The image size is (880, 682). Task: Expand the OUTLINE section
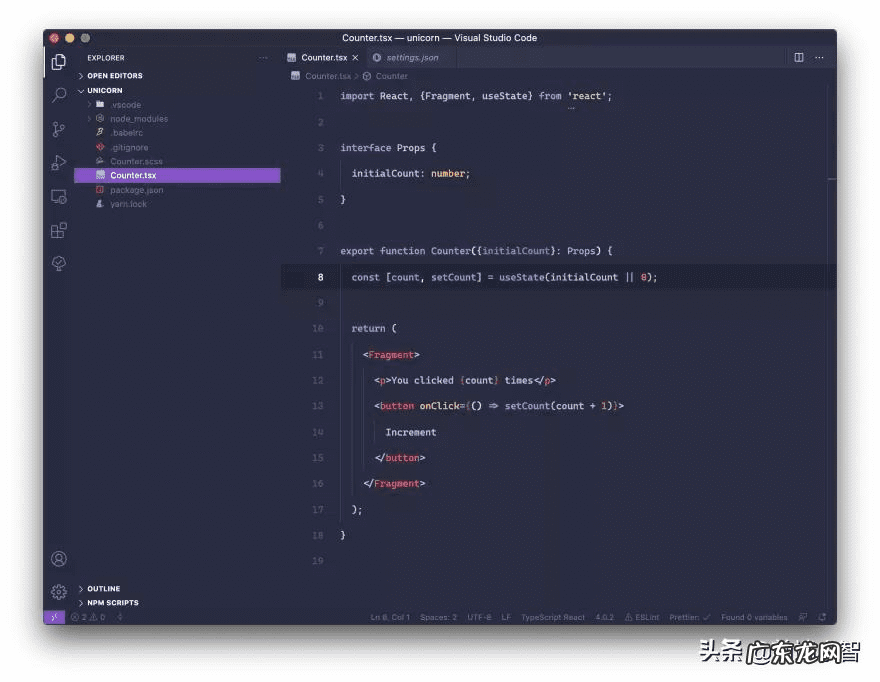[x=103, y=589]
